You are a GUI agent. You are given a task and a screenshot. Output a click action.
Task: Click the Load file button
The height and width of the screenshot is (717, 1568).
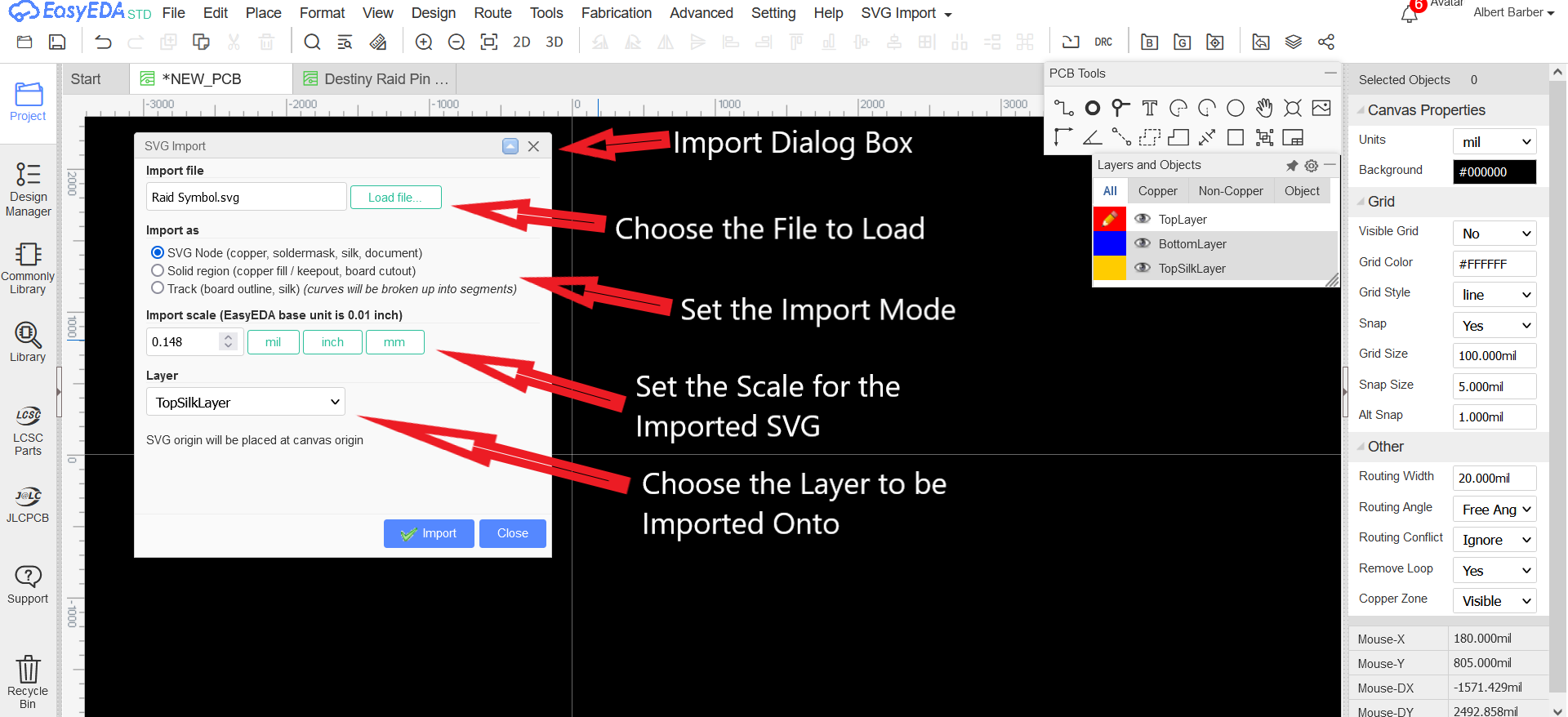(395, 197)
